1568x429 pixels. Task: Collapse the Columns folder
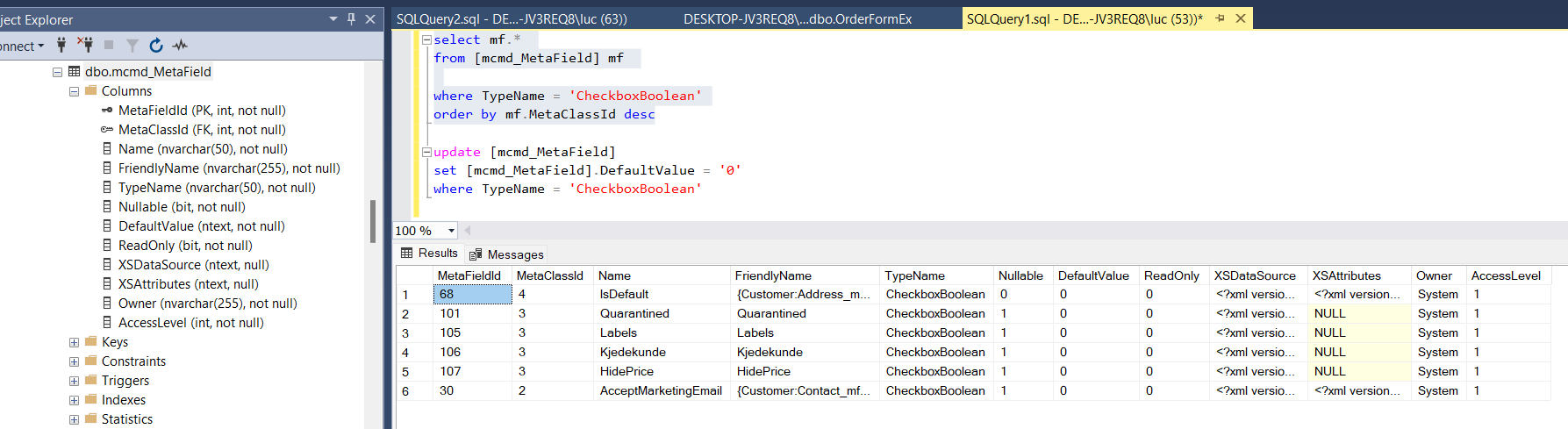pos(75,91)
